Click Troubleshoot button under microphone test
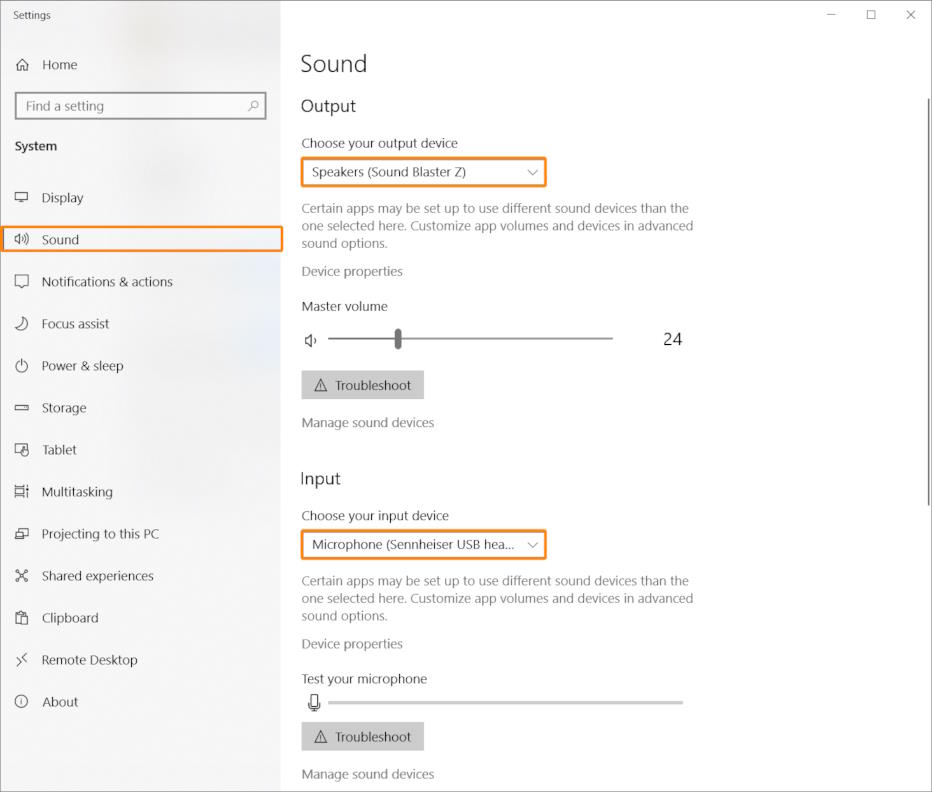Viewport: 932px width, 792px height. pos(363,737)
